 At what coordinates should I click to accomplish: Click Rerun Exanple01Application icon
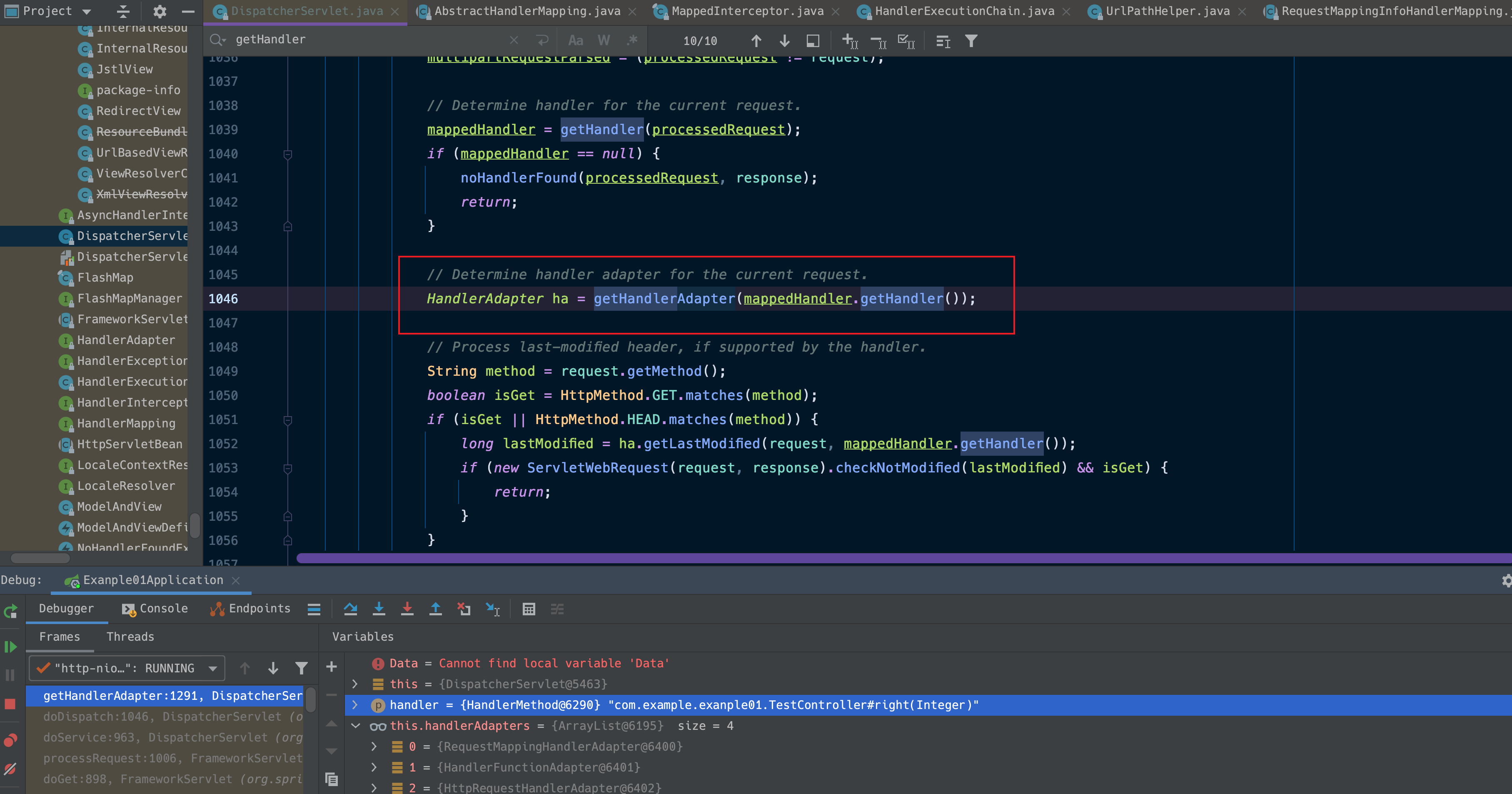coord(10,612)
